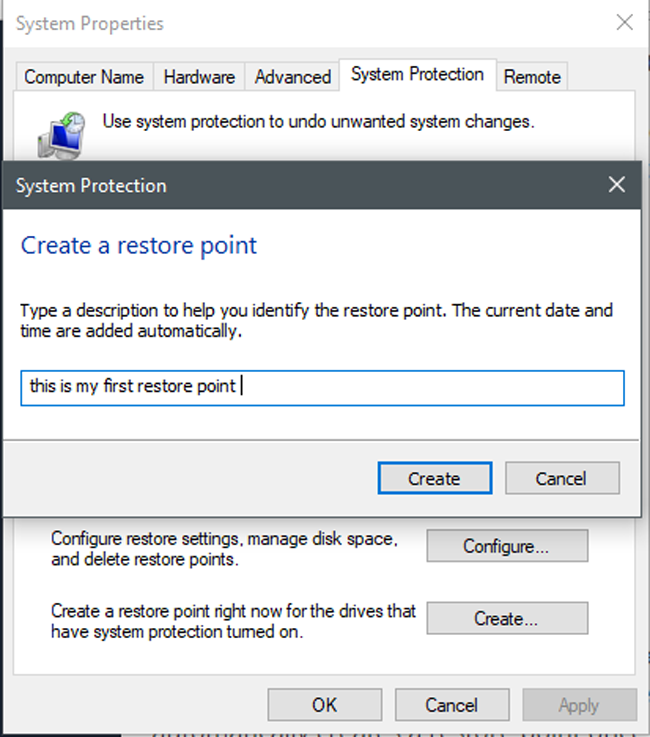Click the Apply button

click(578, 705)
